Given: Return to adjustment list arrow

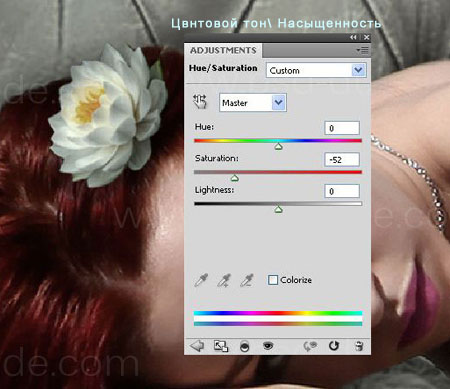Looking at the screenshot, I should [197, 346].
